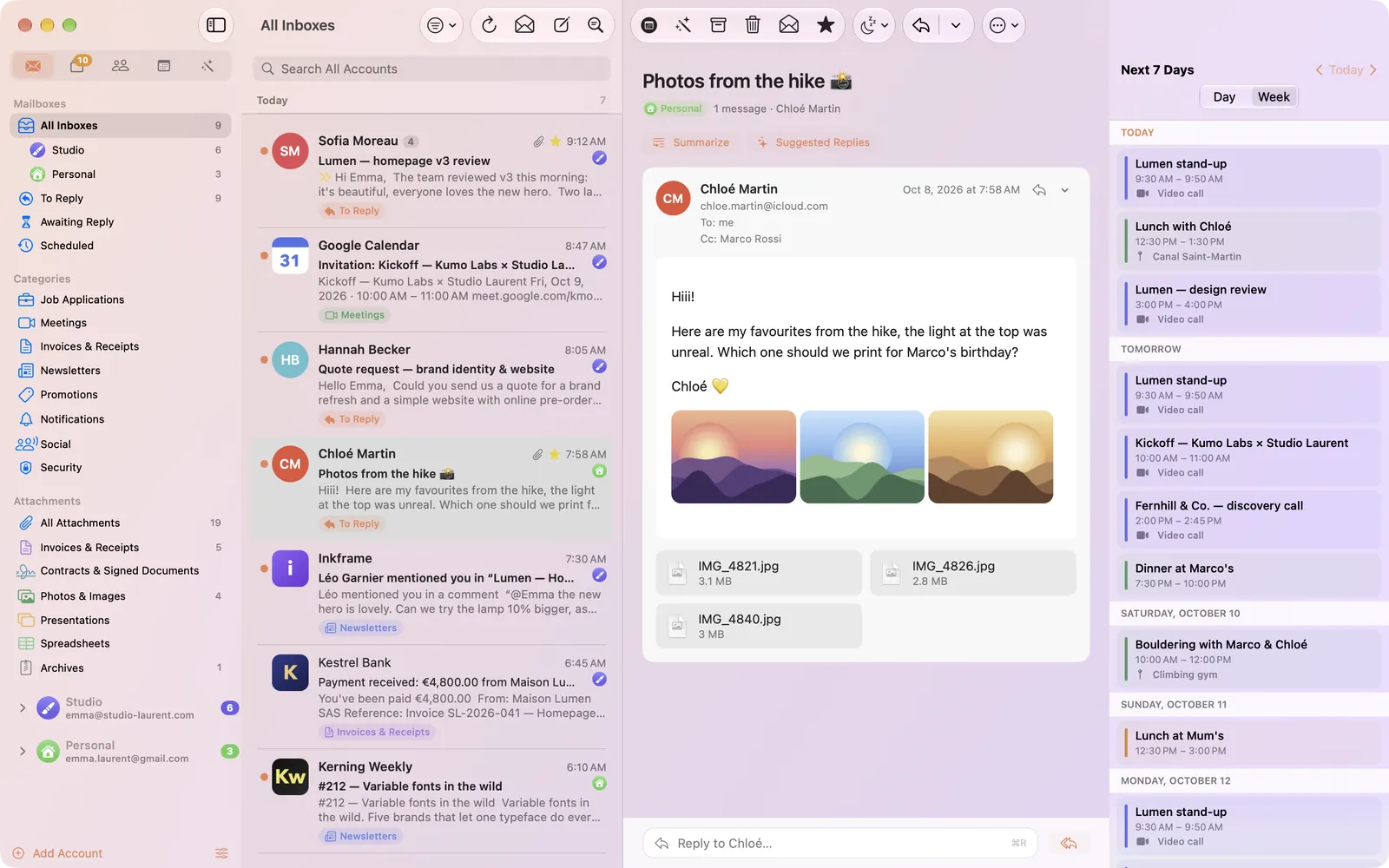
Task: Open the search magnifier in list toolbar
Action: tap(596, 25)
